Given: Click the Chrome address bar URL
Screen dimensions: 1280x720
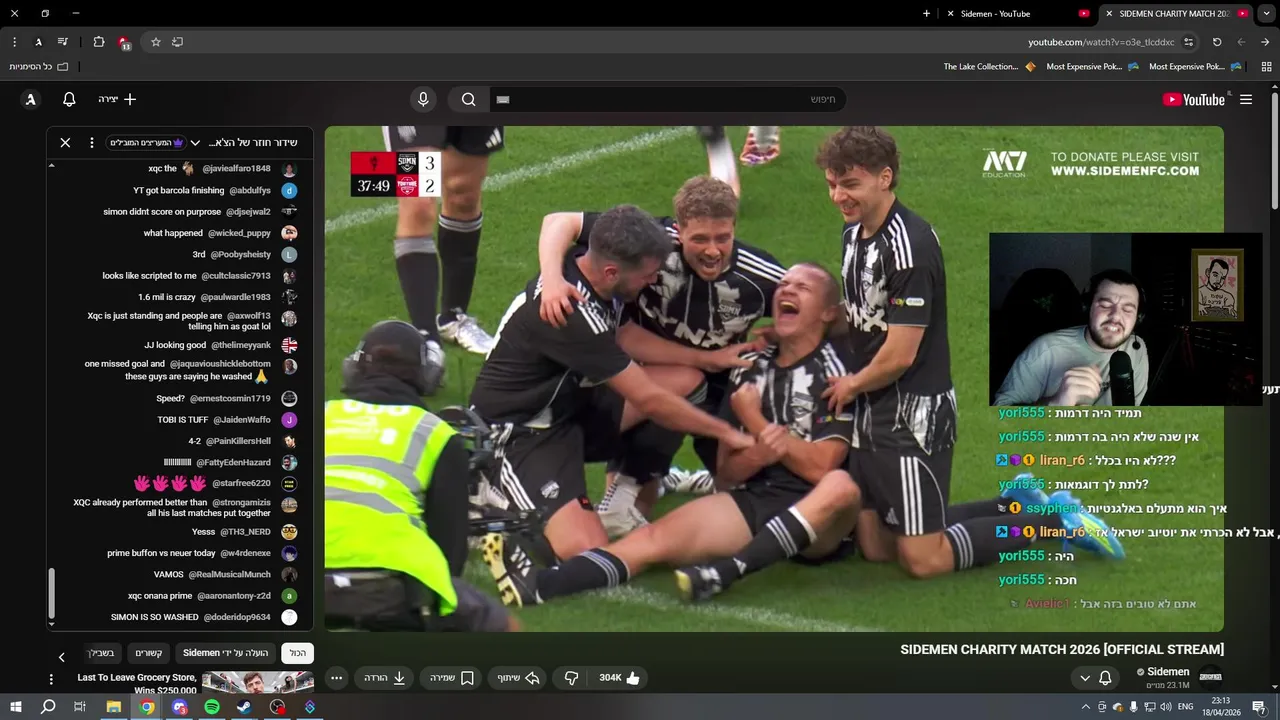Looking at the screenshot, I should tap(1100, 42).
